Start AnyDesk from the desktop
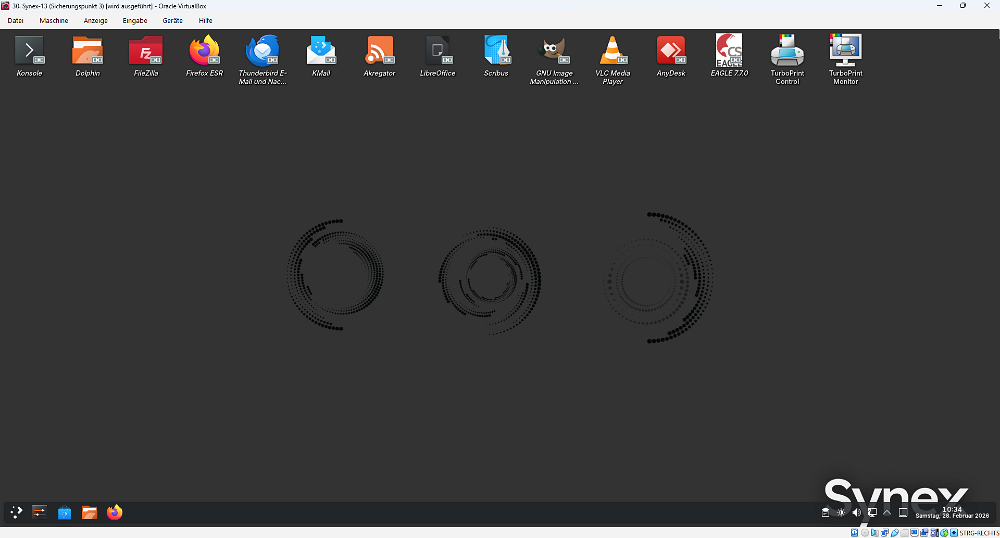The image size is (1000, 538). tap(671, 51)
